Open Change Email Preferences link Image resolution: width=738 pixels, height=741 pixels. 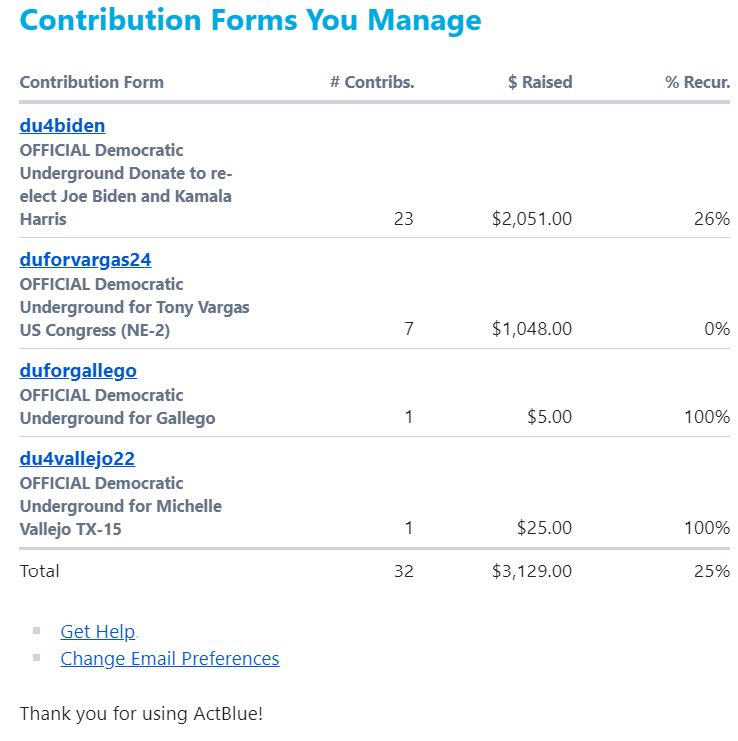170,658
